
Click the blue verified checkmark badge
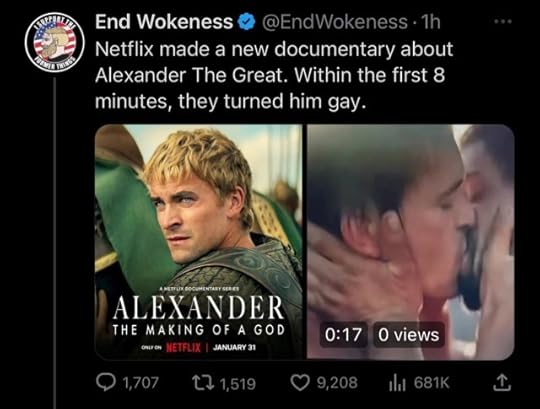[x=247, y=22]
